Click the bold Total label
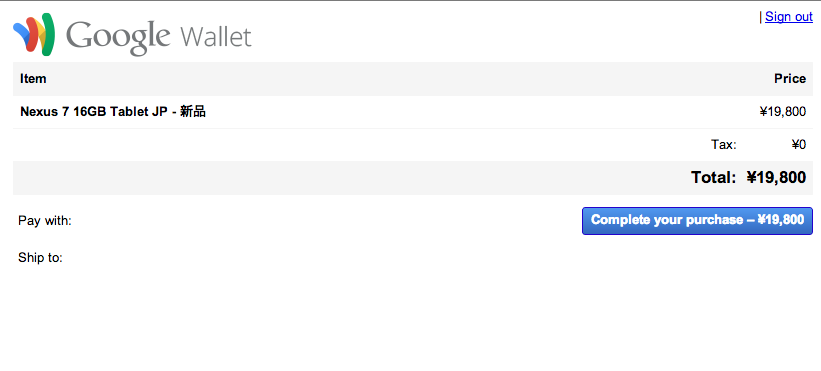This screenshot has width=821, height=371. [714, 177]
